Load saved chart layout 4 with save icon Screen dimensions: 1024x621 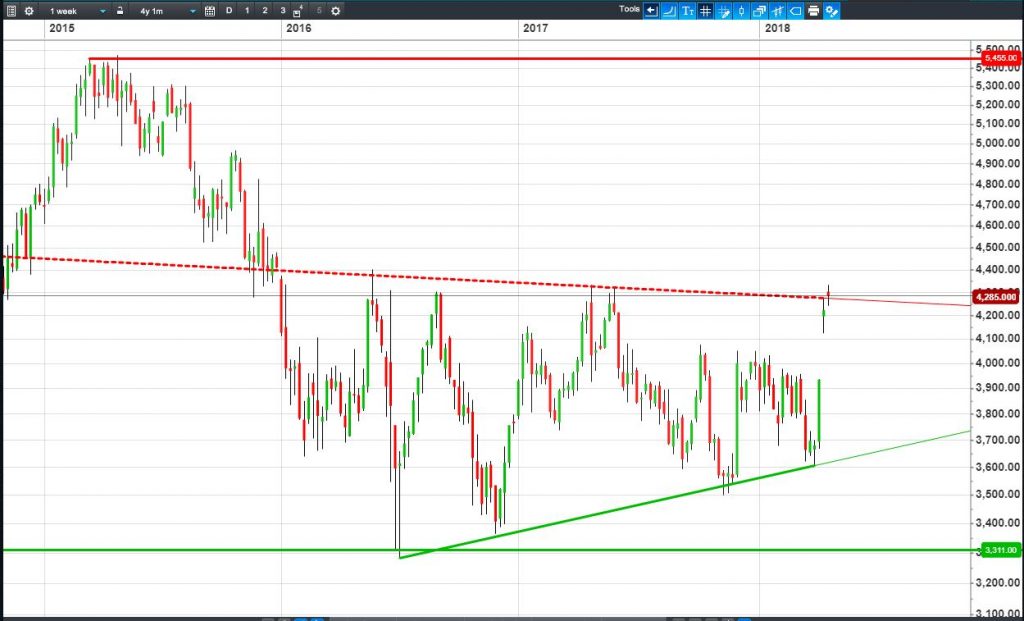pos(298,10)
